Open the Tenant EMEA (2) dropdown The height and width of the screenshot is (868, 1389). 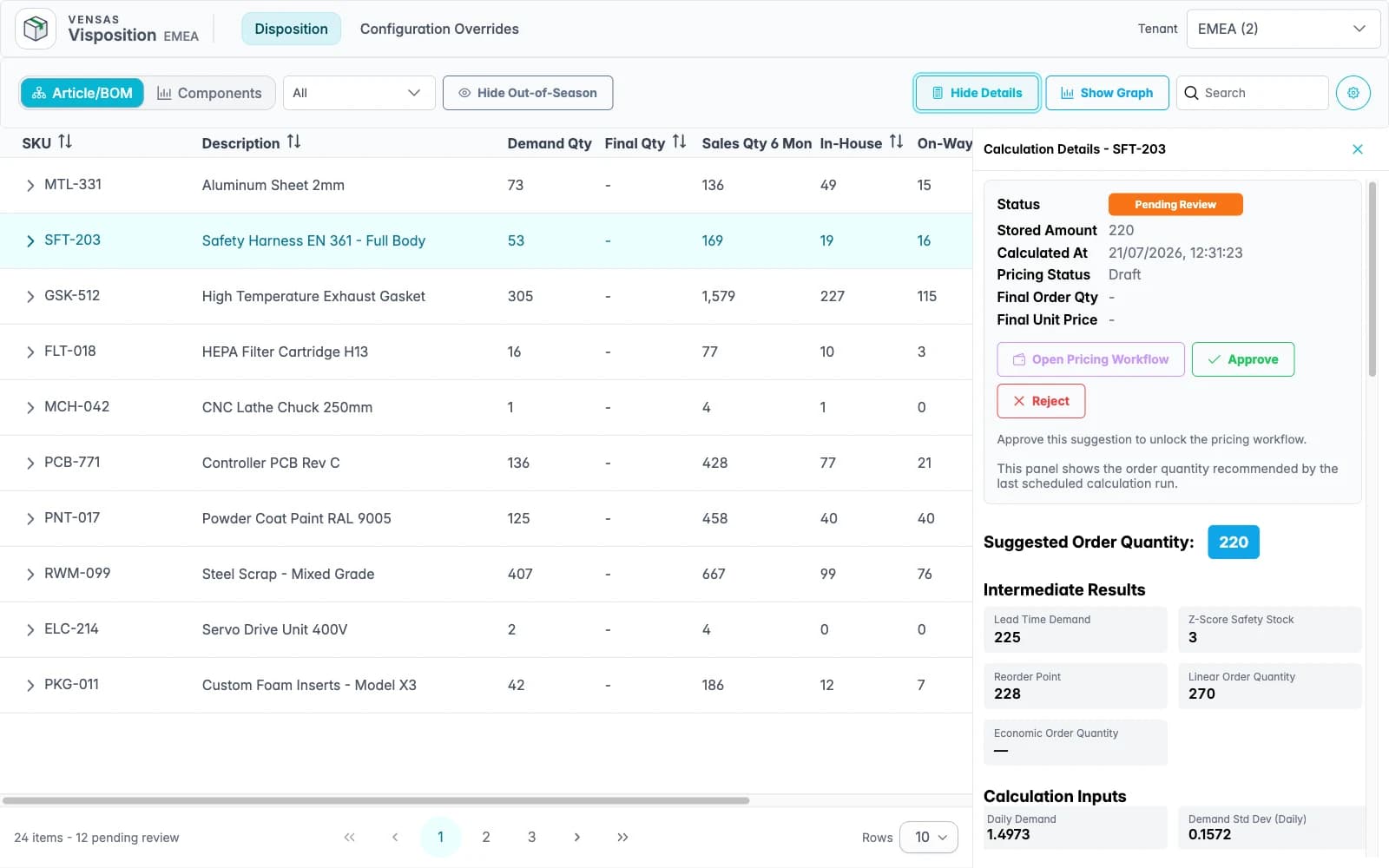1283,29
